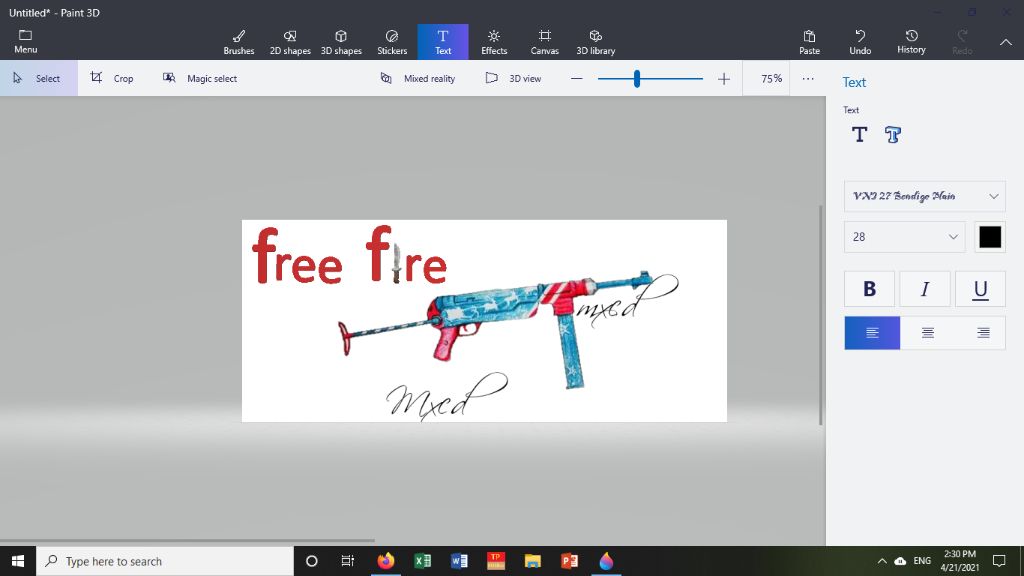1024x576 pixels.
Task: Expand the font size 28 dropdown
Action: coord(904,237)
